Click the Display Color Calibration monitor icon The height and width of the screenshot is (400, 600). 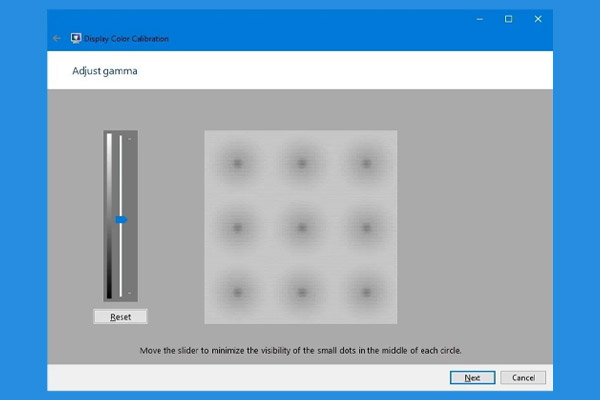pos(76,38)
